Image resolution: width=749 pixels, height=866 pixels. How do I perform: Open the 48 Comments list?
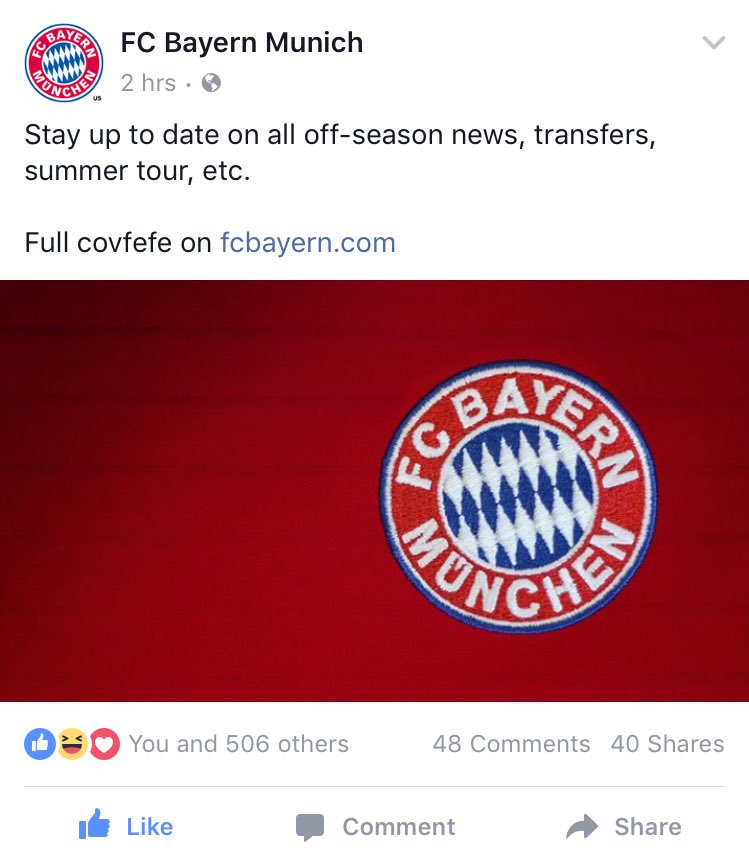tap(511, 744)
